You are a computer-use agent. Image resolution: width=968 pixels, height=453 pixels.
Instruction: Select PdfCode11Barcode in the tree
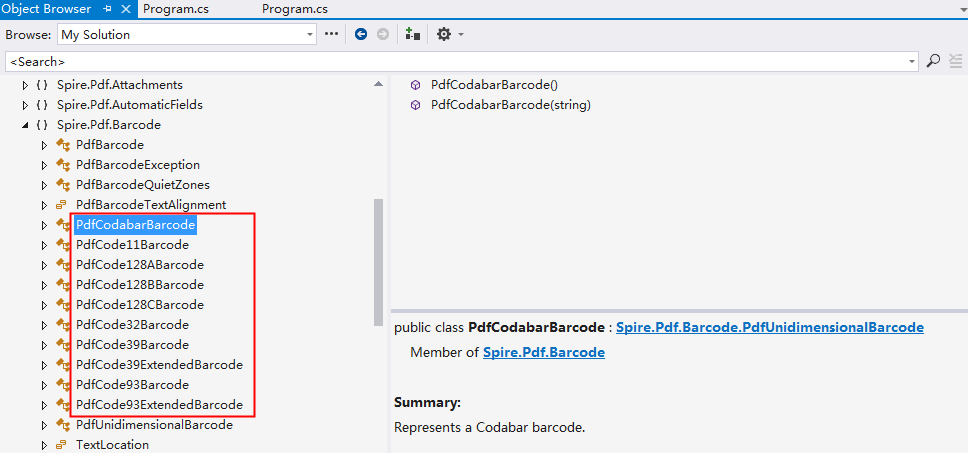click(x=132, y=245)
